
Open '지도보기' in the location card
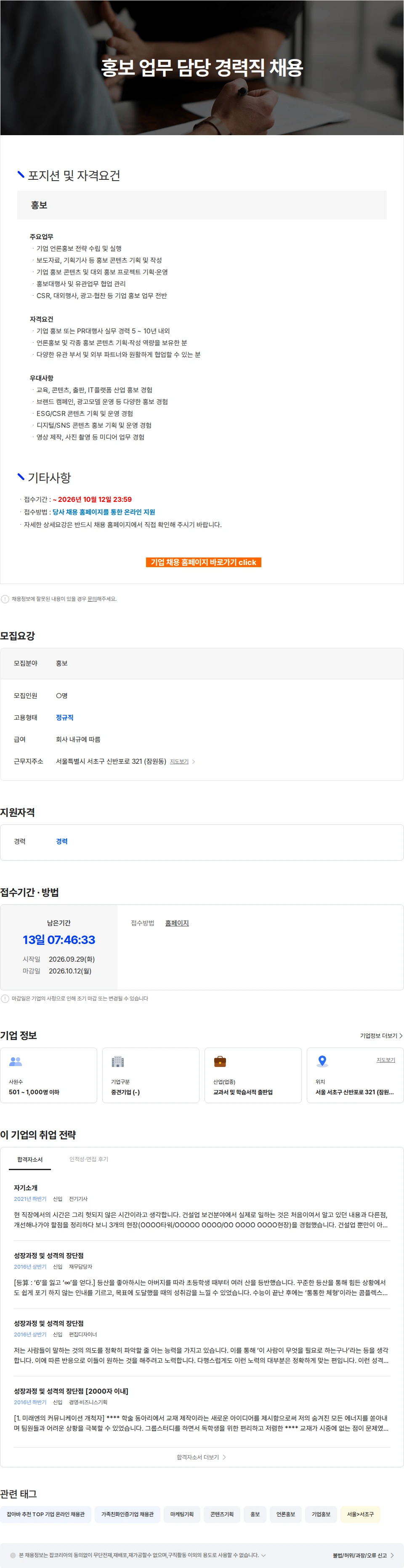(x=386, y=1060)
